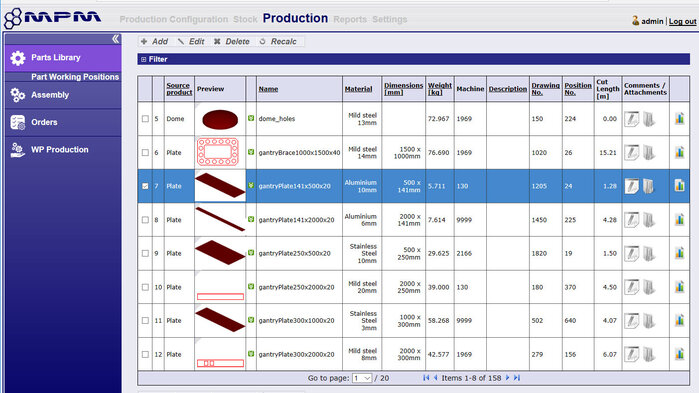The image size is (699, 393).
Task: Go to last page arrow icon
Action: (x=517, y=378)
